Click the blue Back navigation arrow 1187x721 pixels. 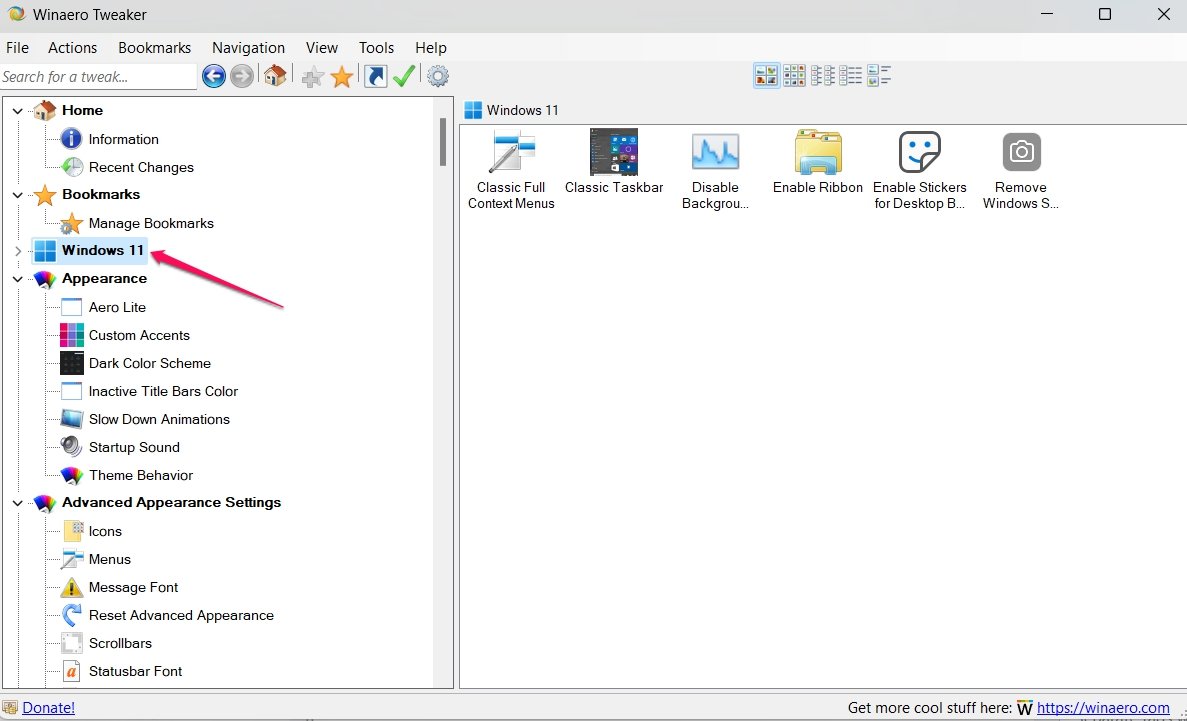tap(214, 76)
